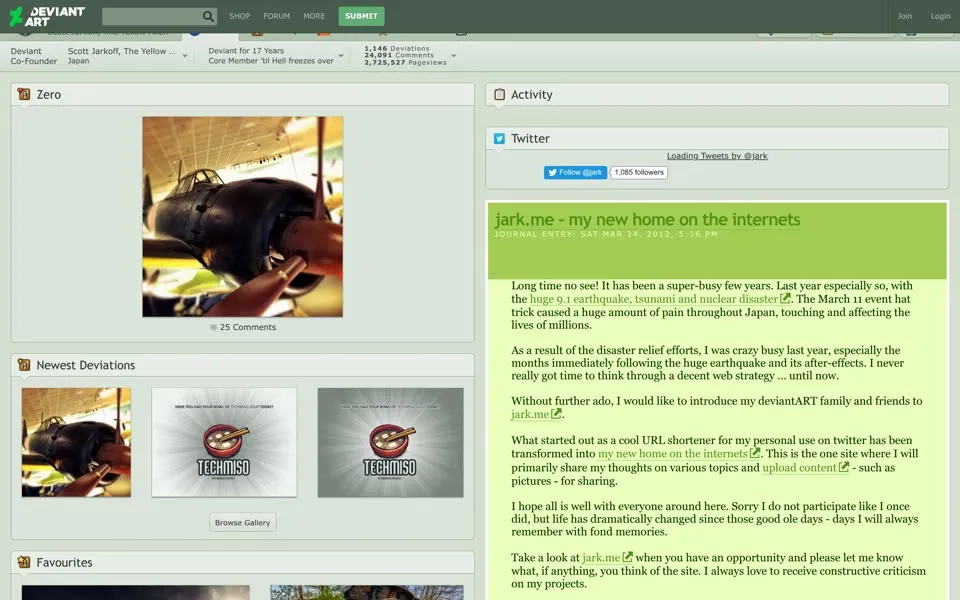960x600 pixels.
Task: Click the green SUBMIT button
Action: [361, 16]
